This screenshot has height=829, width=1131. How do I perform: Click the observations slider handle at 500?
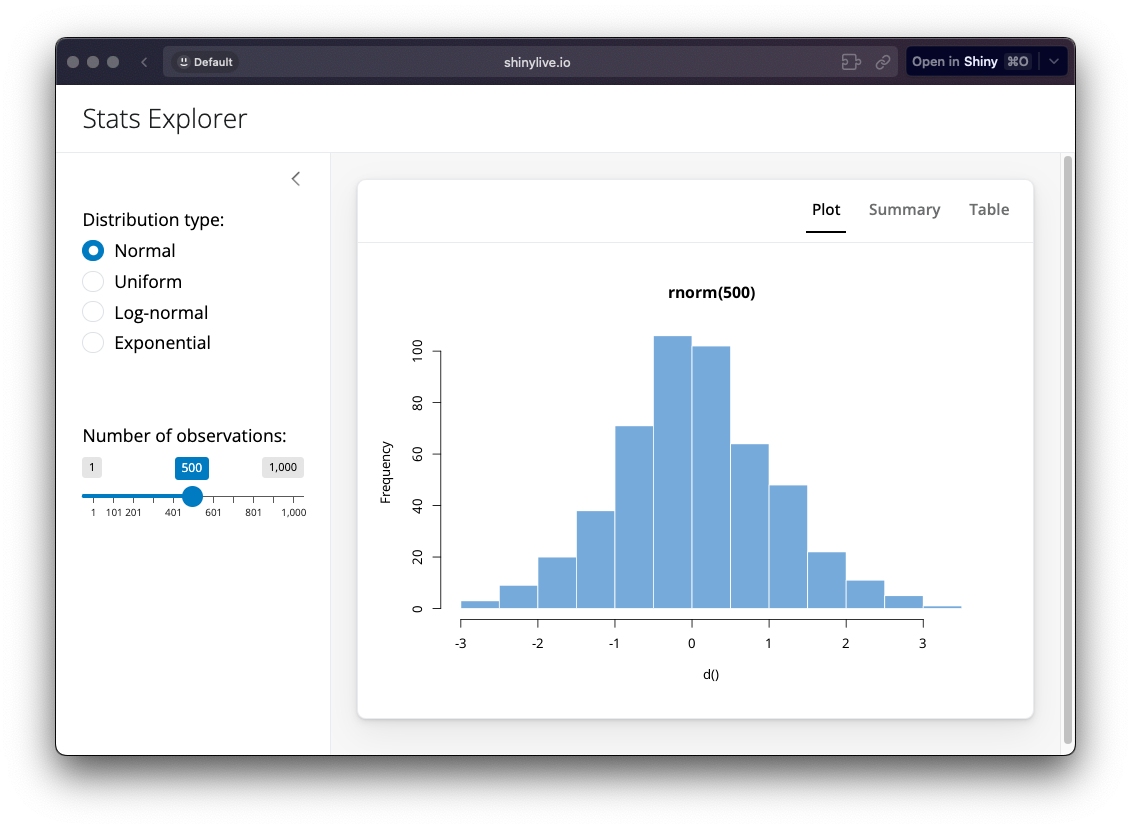(193, 496)
